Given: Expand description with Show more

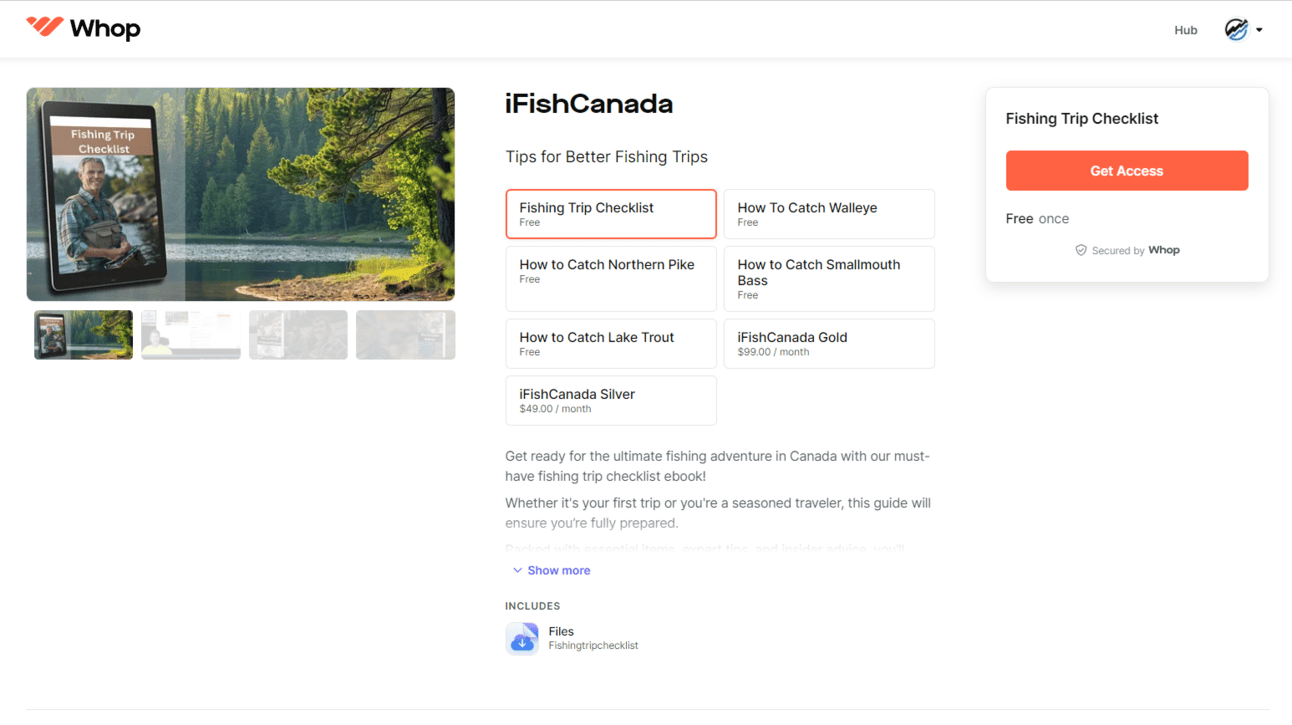Looking at the screenshot, I should (551, 570).
